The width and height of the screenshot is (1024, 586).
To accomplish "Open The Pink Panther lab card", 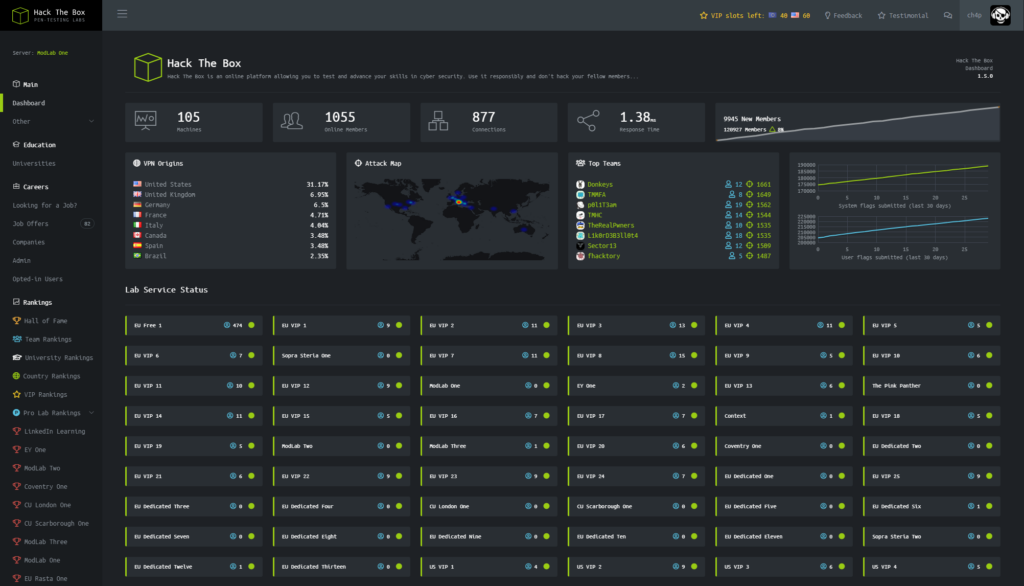I will (932, 385).
